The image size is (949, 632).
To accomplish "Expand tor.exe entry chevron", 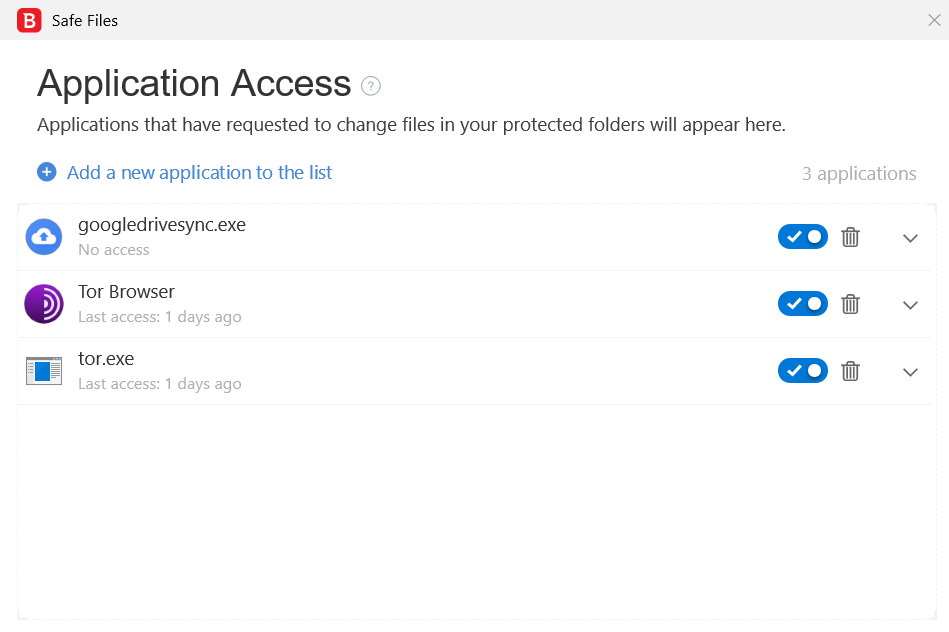I will [910, 372].
